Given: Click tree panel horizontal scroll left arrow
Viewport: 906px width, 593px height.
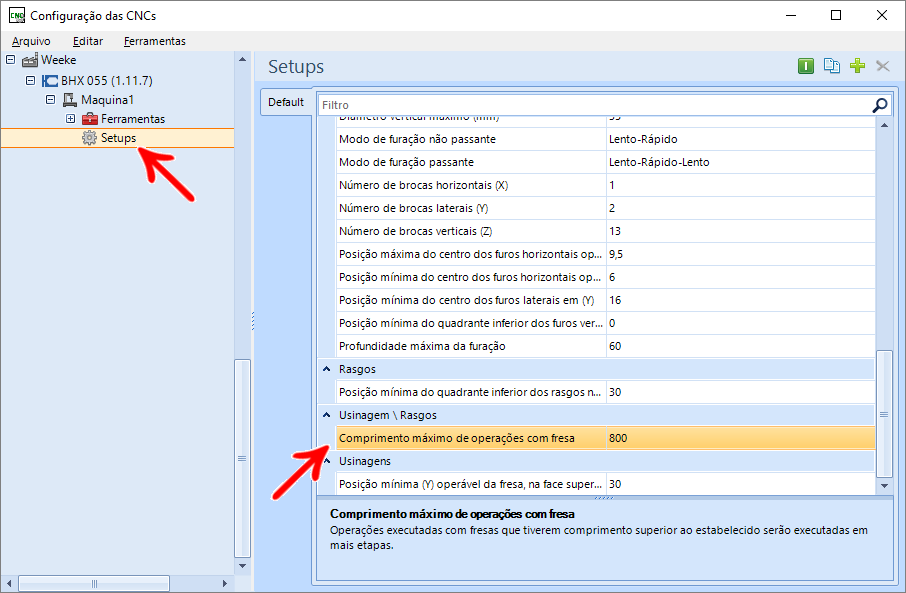Looking at the screenshot, I should (9, 583).
